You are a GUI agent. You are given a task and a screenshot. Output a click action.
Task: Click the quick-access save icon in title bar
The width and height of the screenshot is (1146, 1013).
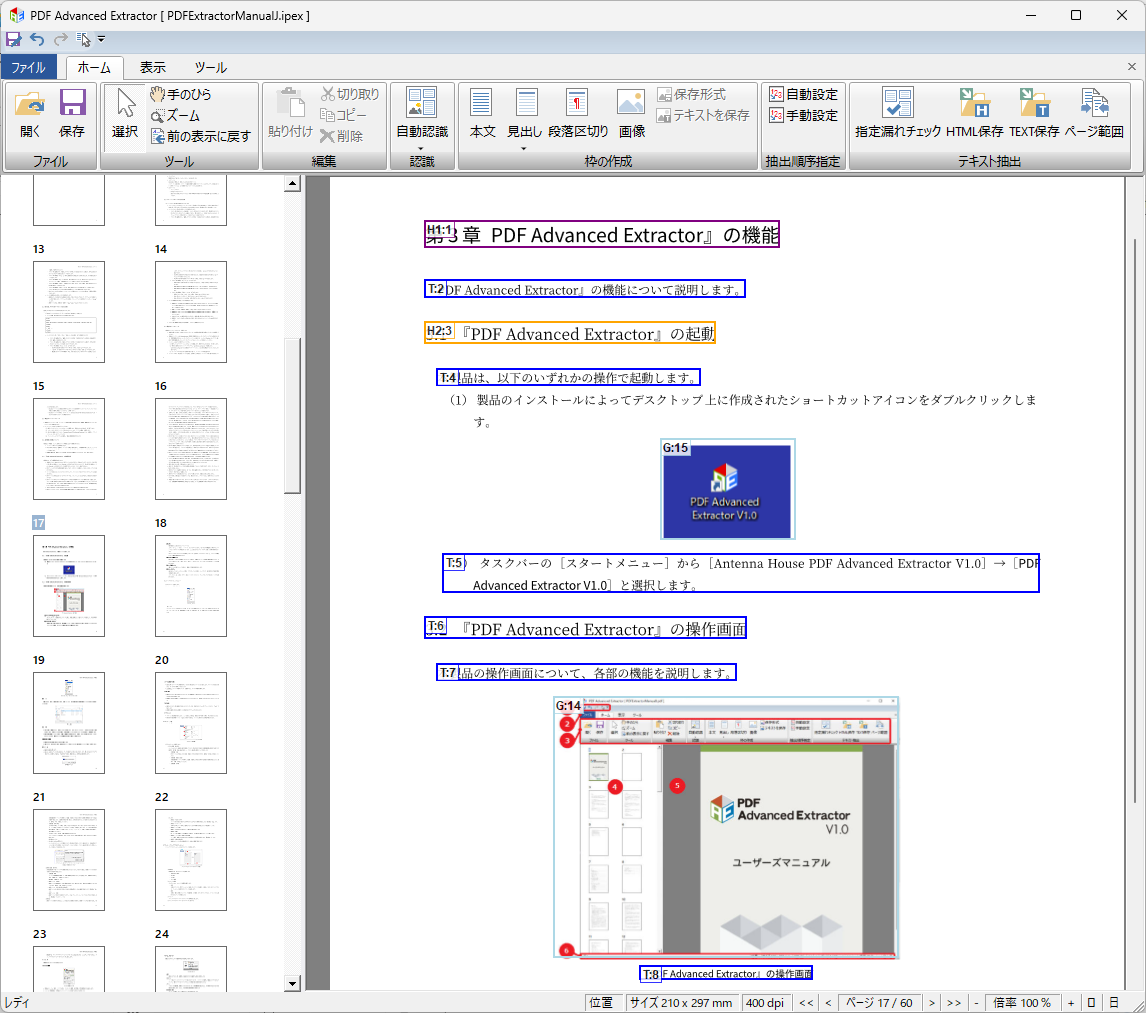(13, 39)
